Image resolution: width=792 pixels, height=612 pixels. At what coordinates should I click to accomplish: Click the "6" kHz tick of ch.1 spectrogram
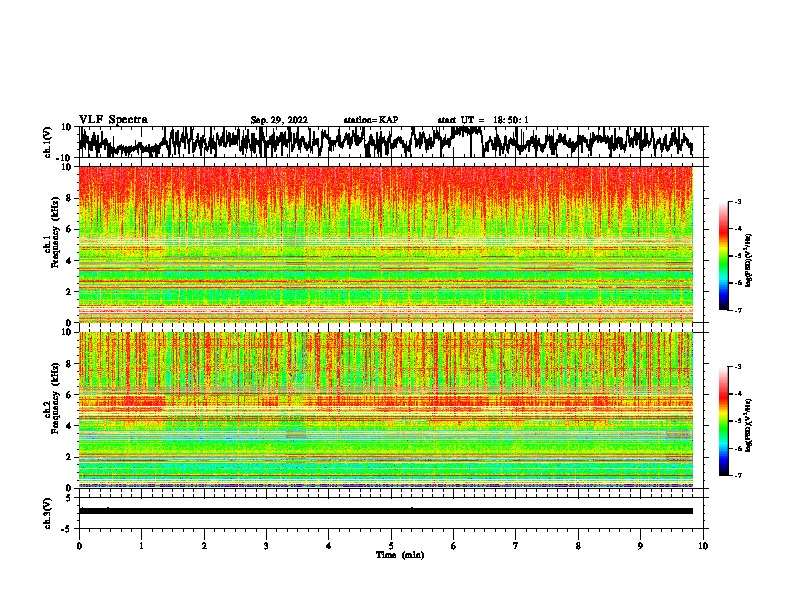point(70,229)
